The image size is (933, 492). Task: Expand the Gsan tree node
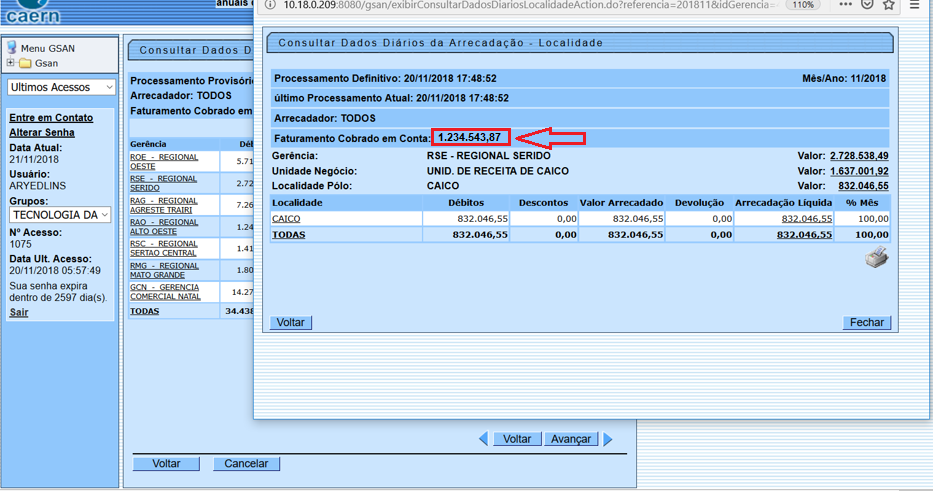[x=11, y=63]
